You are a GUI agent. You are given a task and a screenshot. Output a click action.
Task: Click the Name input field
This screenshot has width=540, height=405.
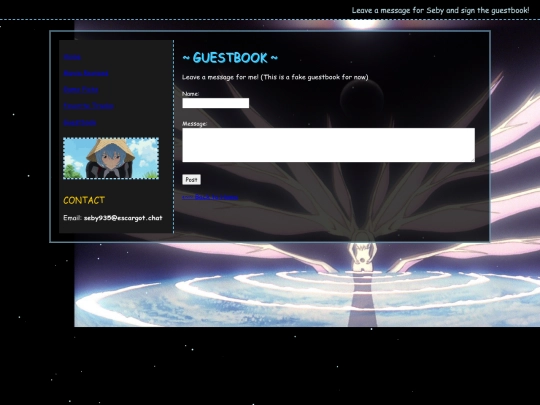pyautogui.click(x=216, y=103)
